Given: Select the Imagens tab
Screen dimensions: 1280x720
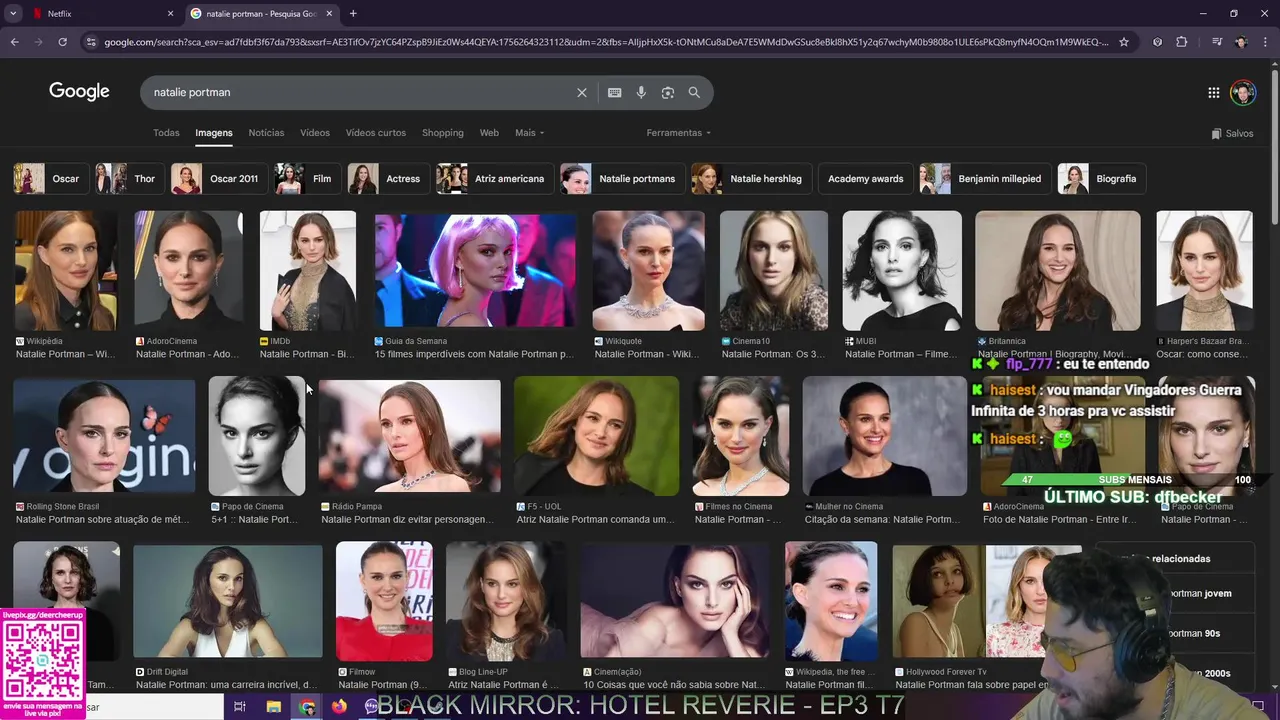Looking at the screenshot, I should 214,133.
